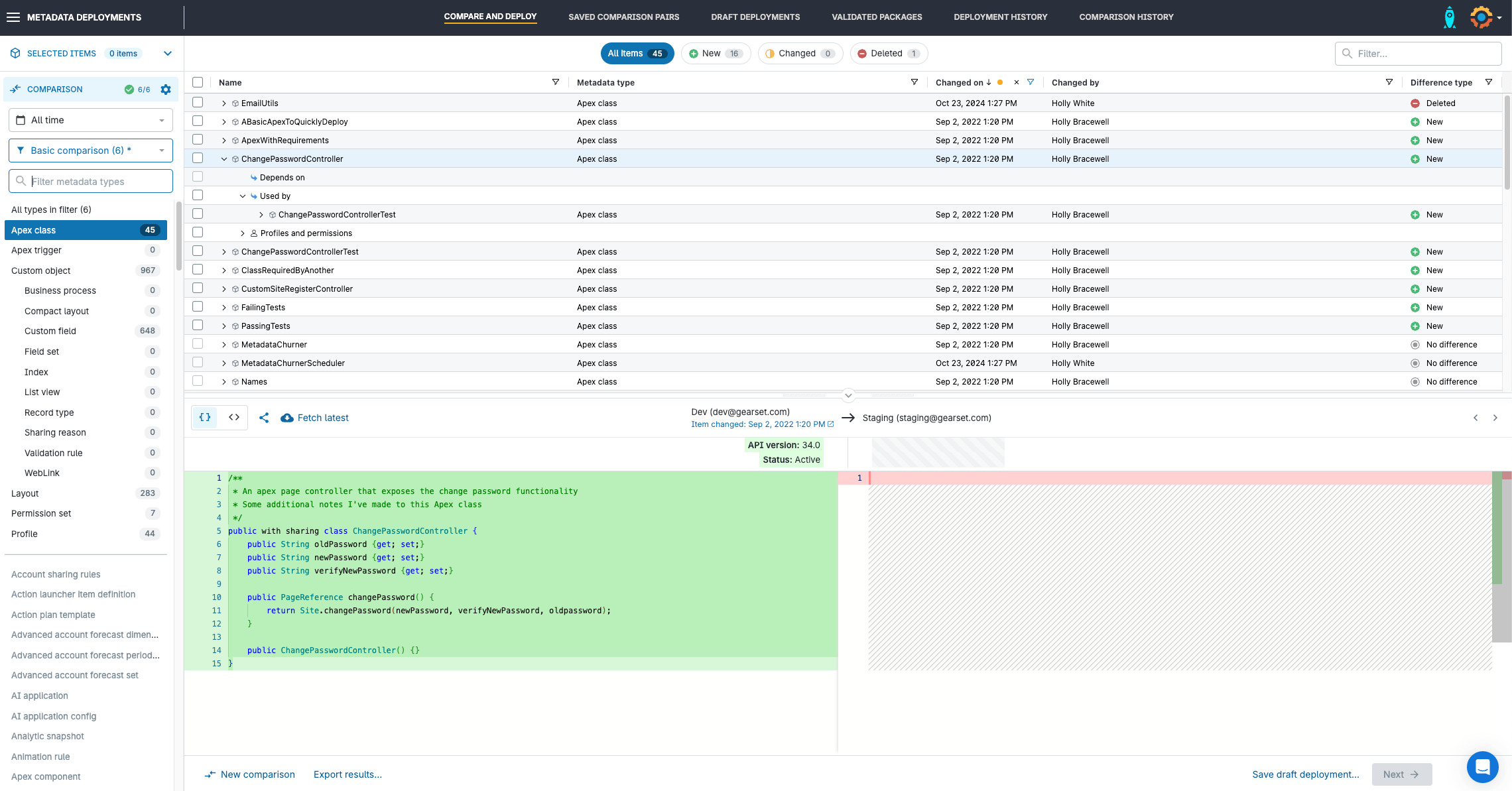Click Save draft deployment link
The height and width of the screenshot is (791, 1512).
pos(1305,774)
